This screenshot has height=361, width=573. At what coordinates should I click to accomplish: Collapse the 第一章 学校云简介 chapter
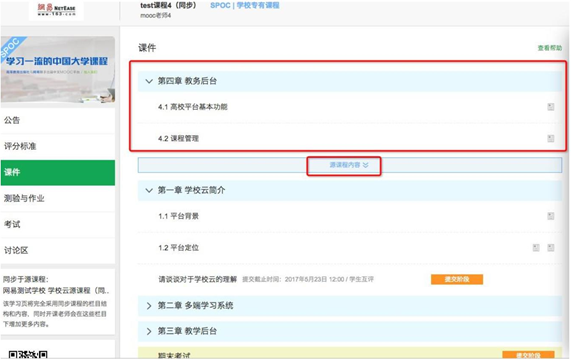tap(149, 190)
